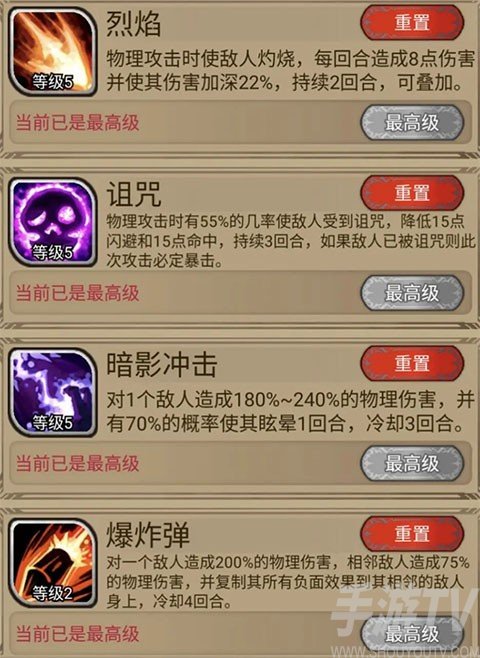
Task: Select the 爆炸弹 skill title
Action: pos(147,535)
